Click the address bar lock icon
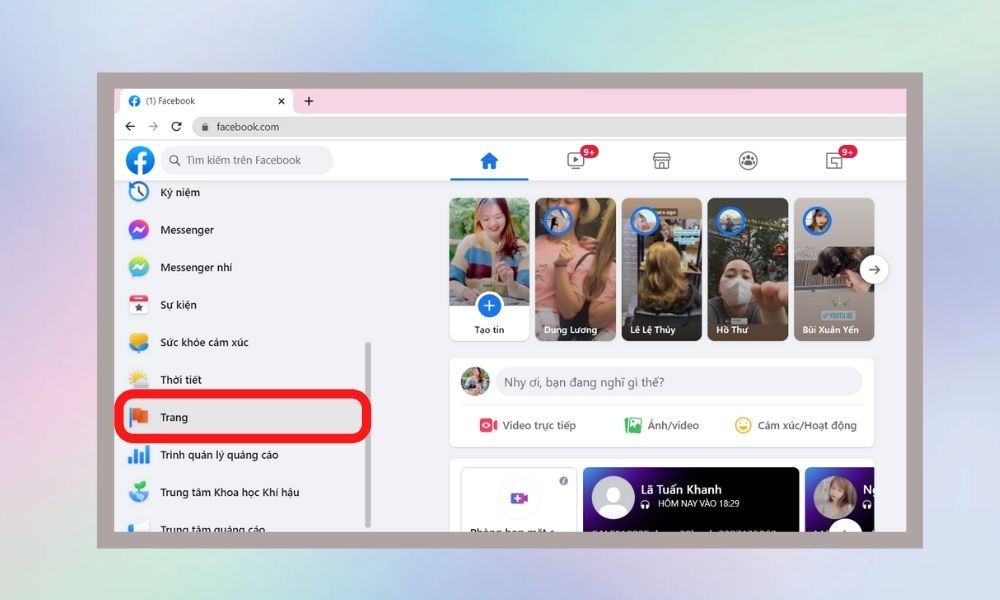This screenshot has width=1000, height=600. coord(205,127)
